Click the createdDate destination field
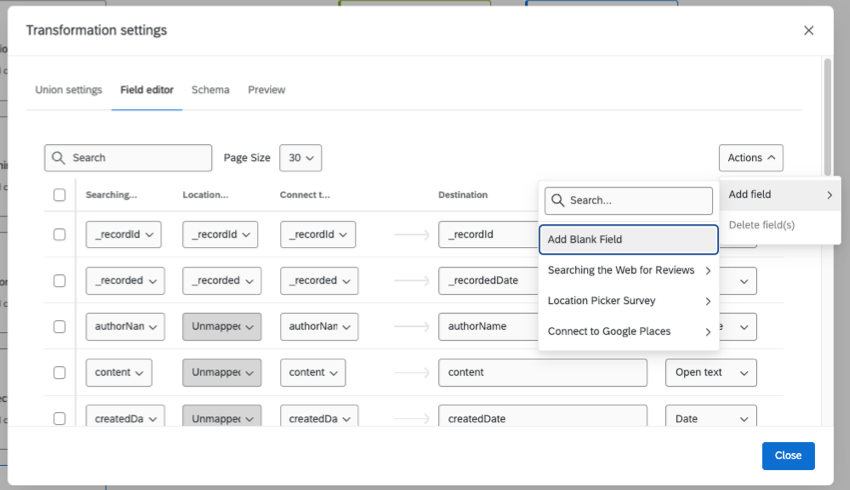This screenshot has width=850, height=490. click(x=543, y=417)
